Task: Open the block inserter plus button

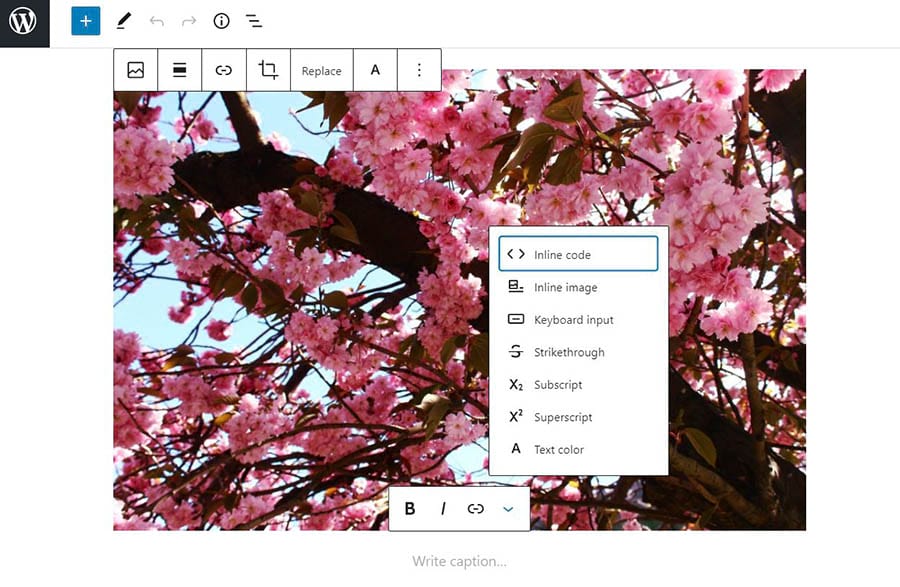Action: [x=86, y=21]
